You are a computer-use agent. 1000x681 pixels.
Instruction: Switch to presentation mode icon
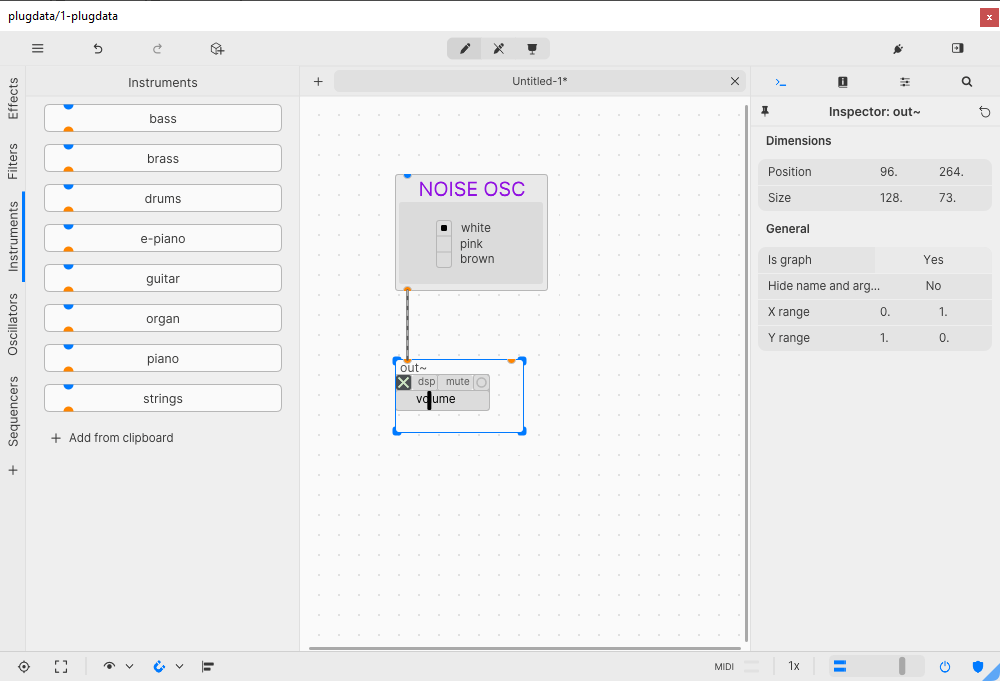coord(532,48)
